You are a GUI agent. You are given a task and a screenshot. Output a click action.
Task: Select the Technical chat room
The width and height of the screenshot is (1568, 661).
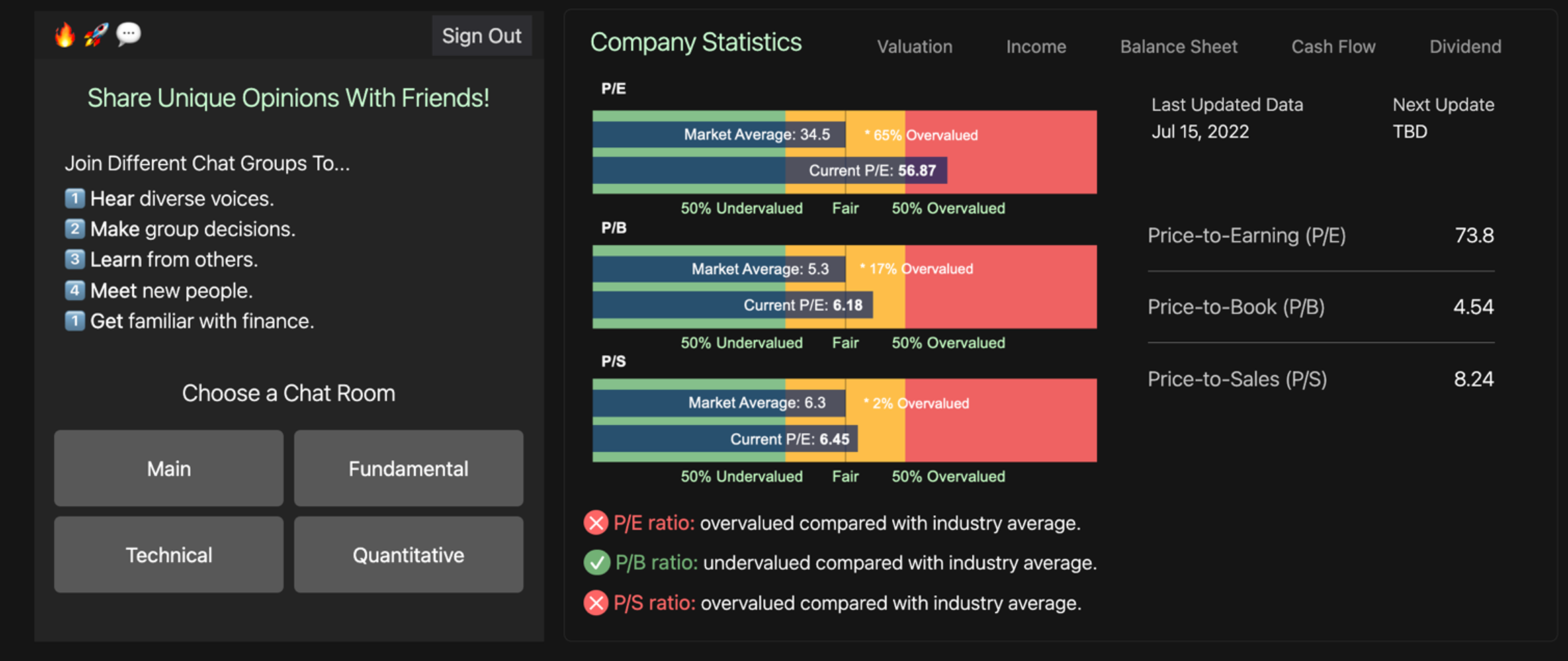168,555
